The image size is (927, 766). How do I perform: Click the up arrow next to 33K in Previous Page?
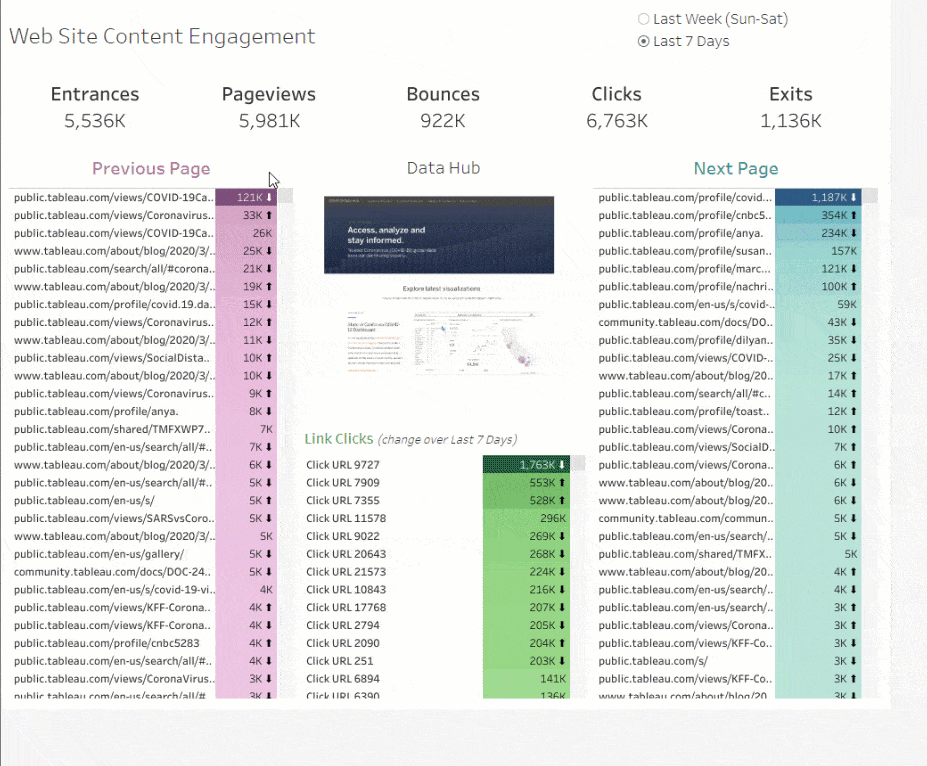[269, 215]
